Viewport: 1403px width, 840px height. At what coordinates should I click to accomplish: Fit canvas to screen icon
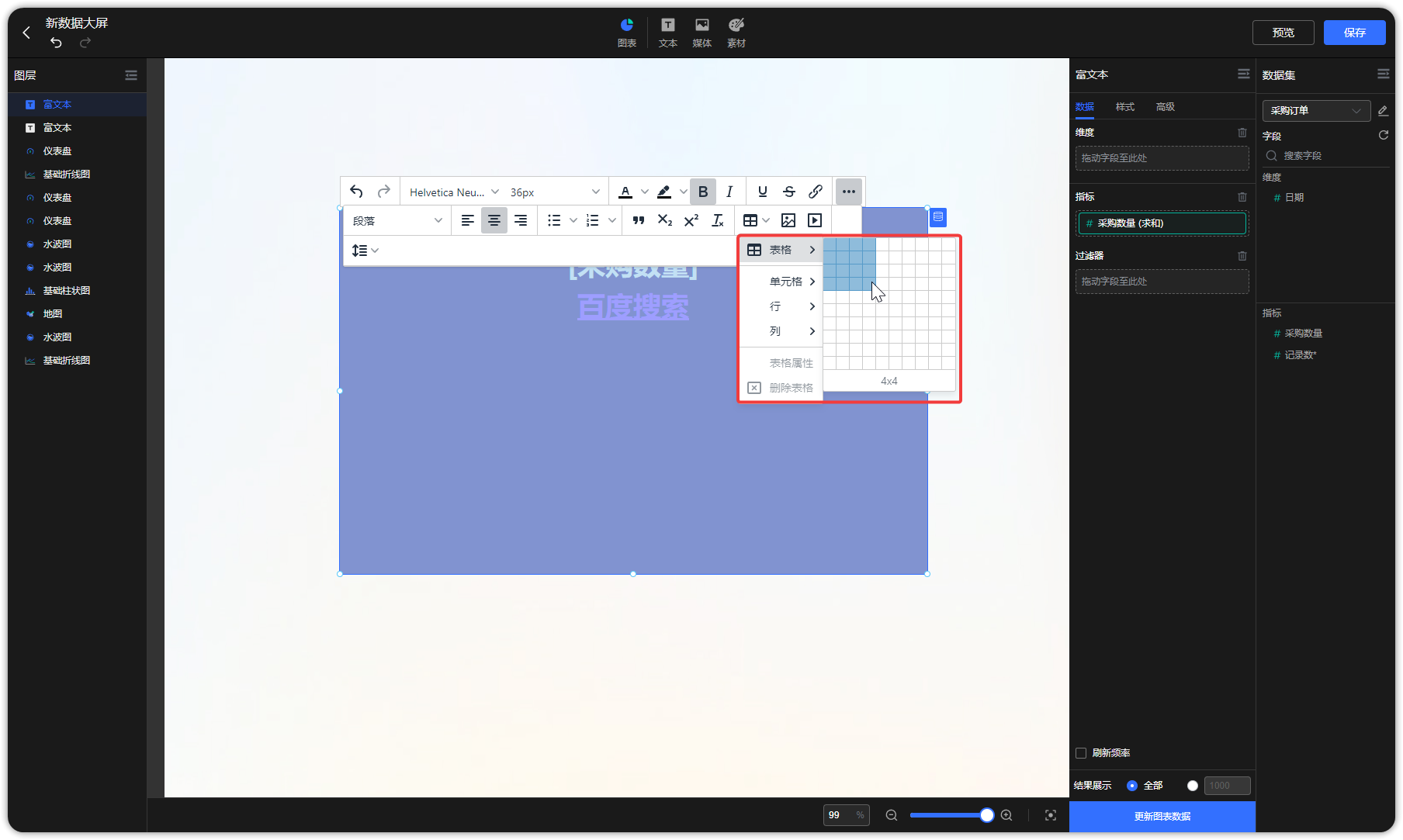coord(1051,815)
